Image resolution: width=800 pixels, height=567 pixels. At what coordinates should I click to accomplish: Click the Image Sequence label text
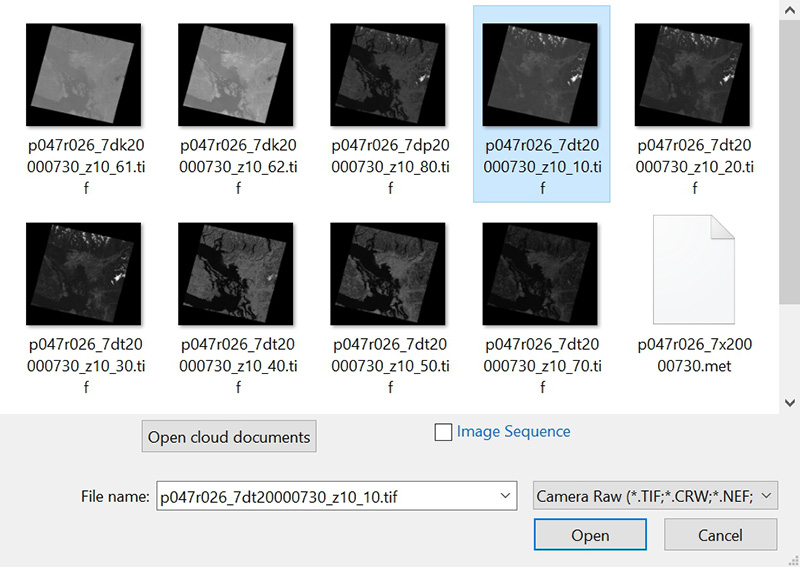coord(513,432)
